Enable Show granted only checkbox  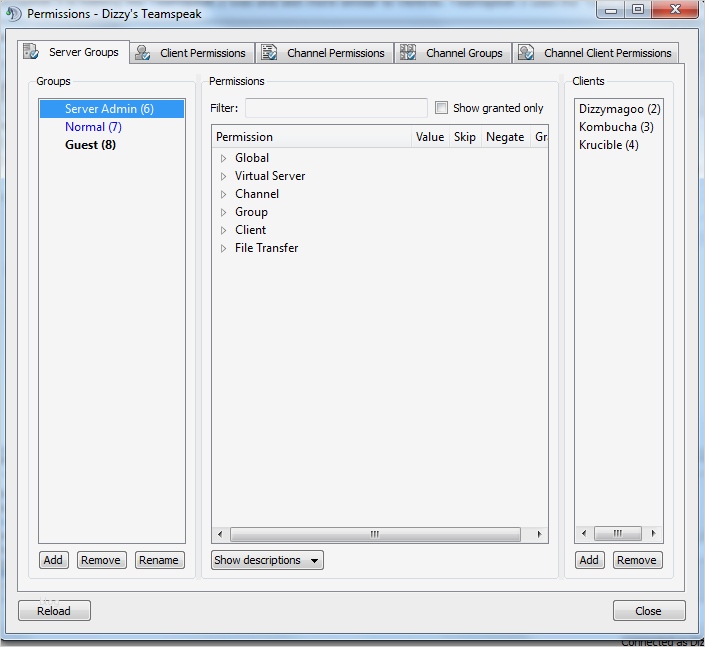(441, 108)
